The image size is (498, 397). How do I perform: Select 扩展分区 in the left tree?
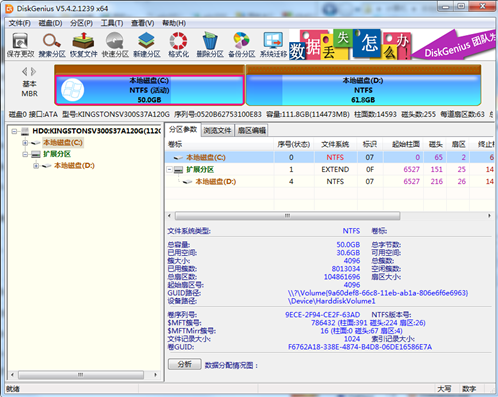57,154
